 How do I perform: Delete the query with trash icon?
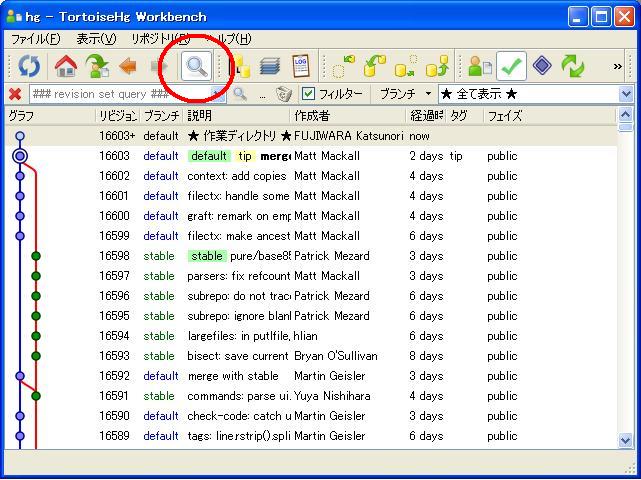click(x=283, y=94)
